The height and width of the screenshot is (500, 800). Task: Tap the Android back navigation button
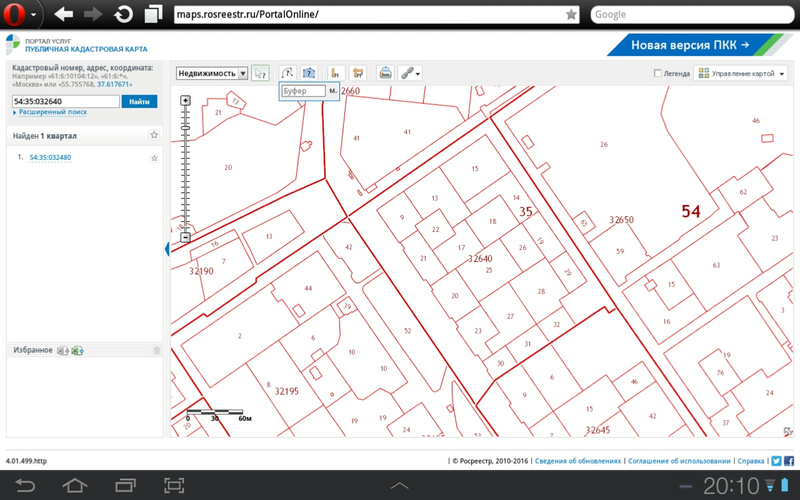[24, 485]
